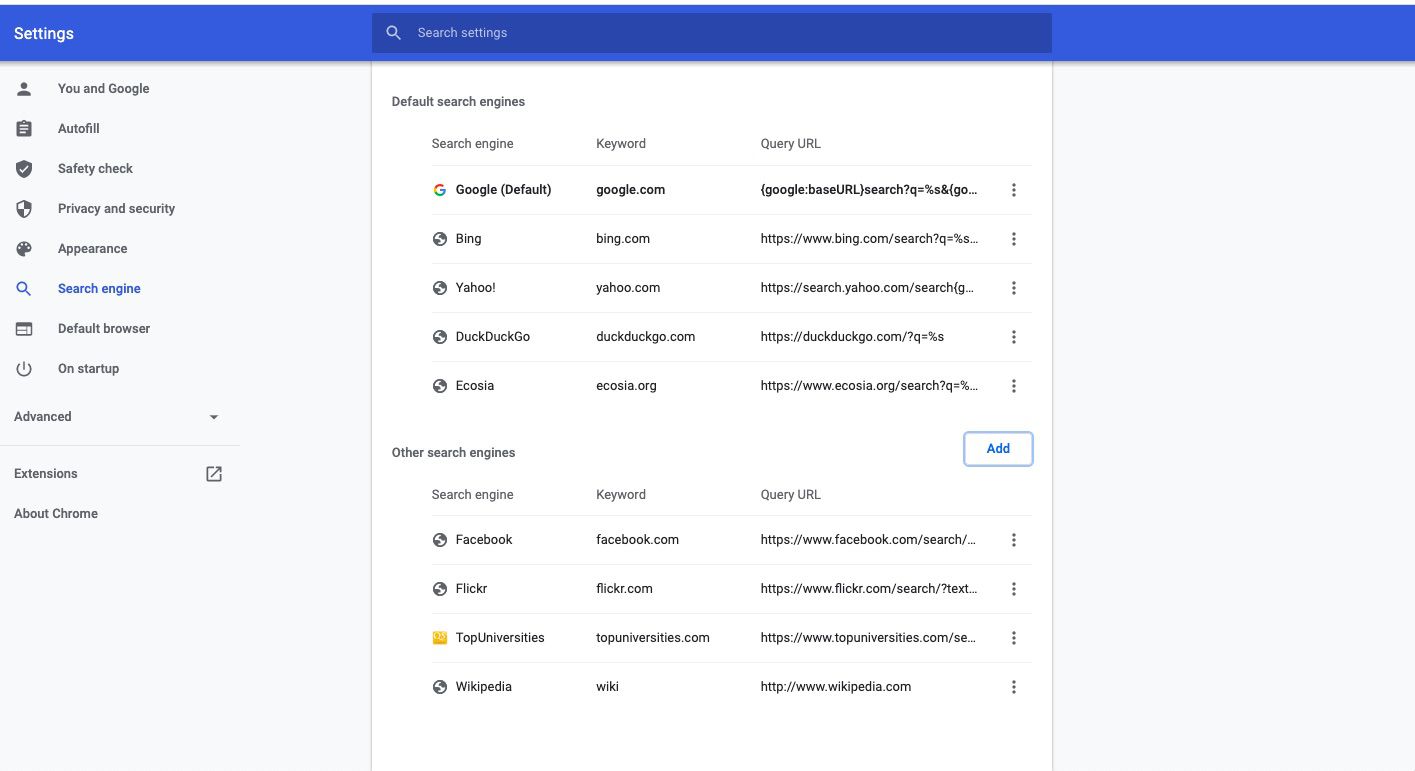Open more actions menu for Wikipedia
1415x771 pixels.
tap(1014, 687)
